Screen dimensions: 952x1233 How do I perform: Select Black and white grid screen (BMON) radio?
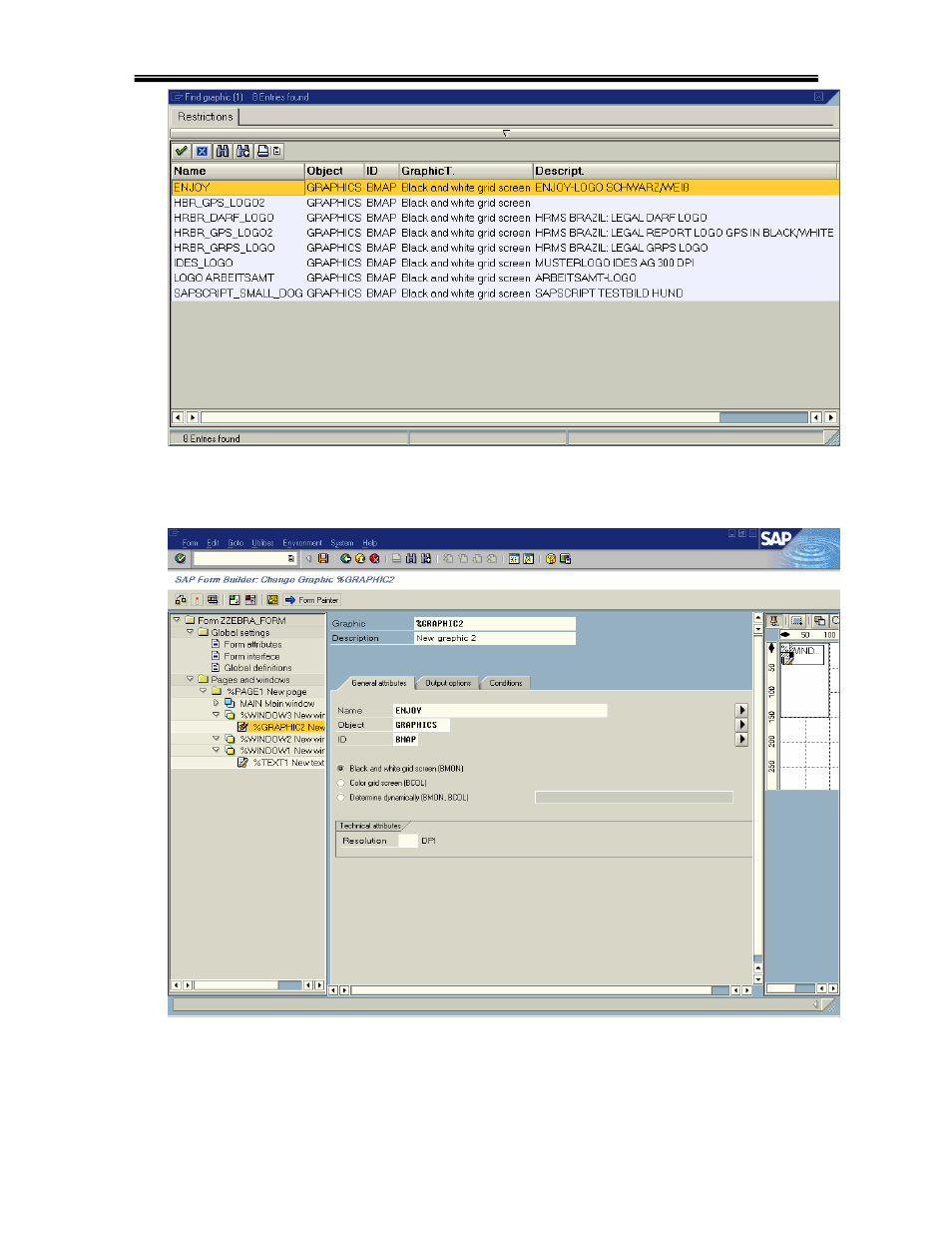click(x=341, y=769)
